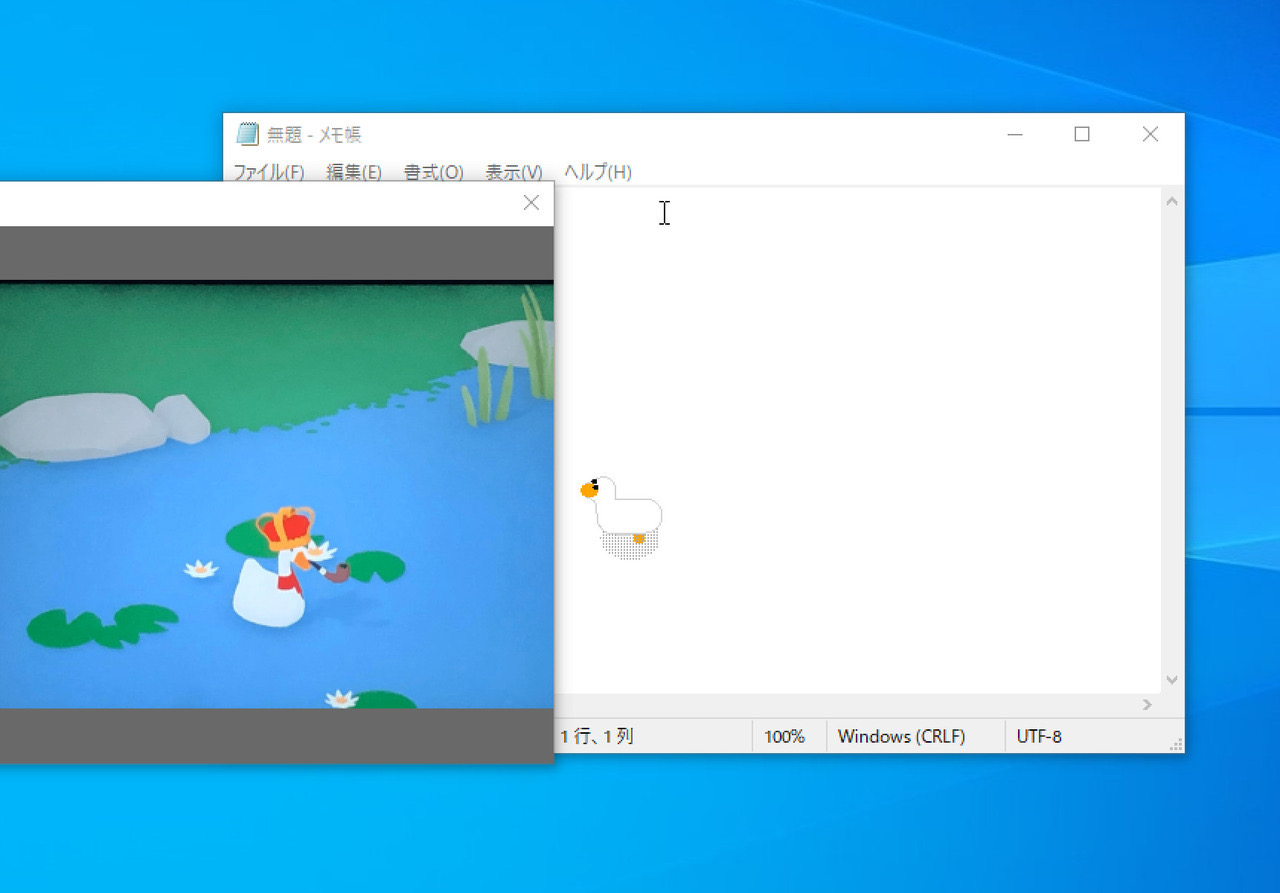
Task: Open the ファイル(F) menu in Notepad
Action: (269, 172)
